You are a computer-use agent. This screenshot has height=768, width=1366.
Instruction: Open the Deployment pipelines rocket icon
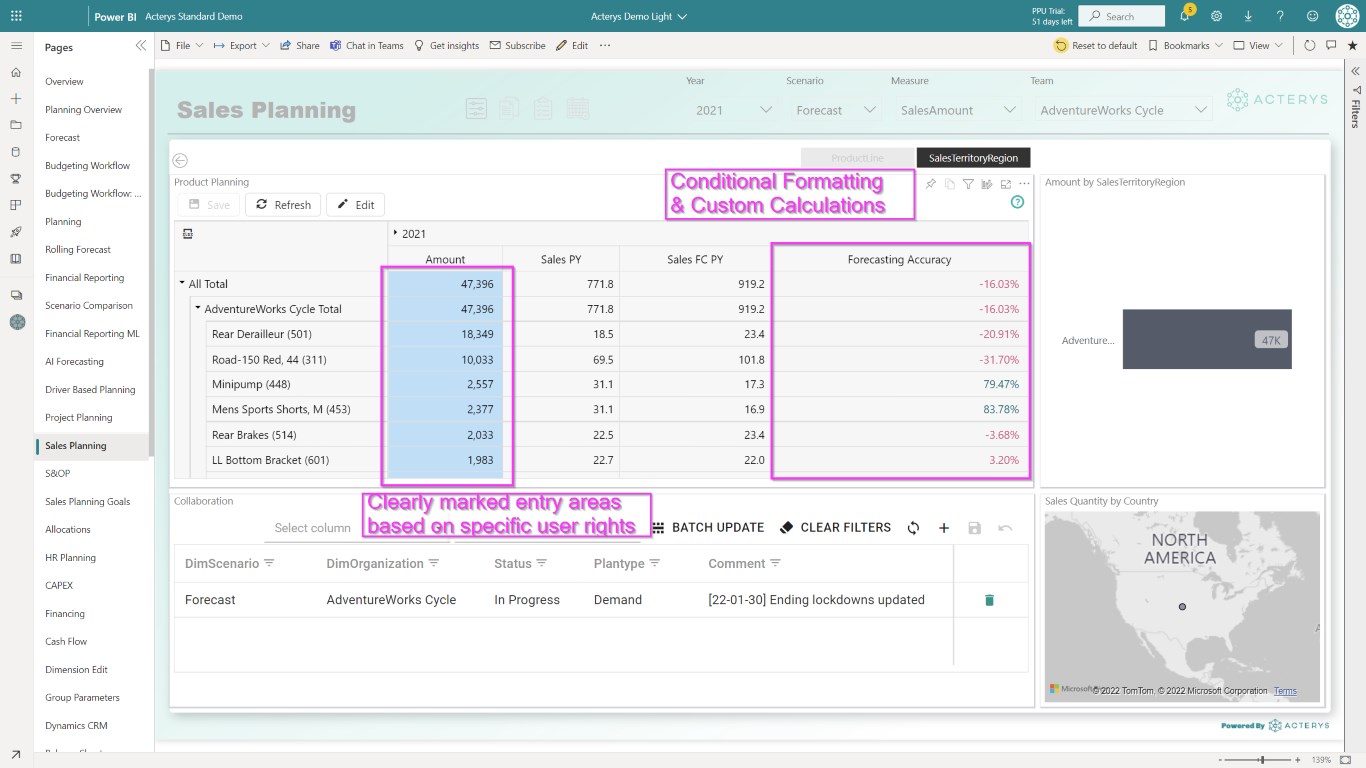point(16,232)
